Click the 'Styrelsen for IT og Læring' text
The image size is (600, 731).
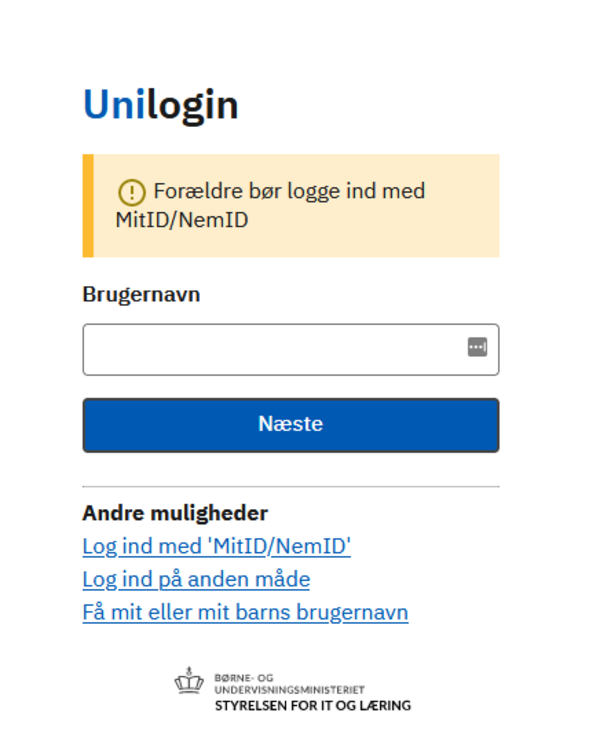[312, 705]
